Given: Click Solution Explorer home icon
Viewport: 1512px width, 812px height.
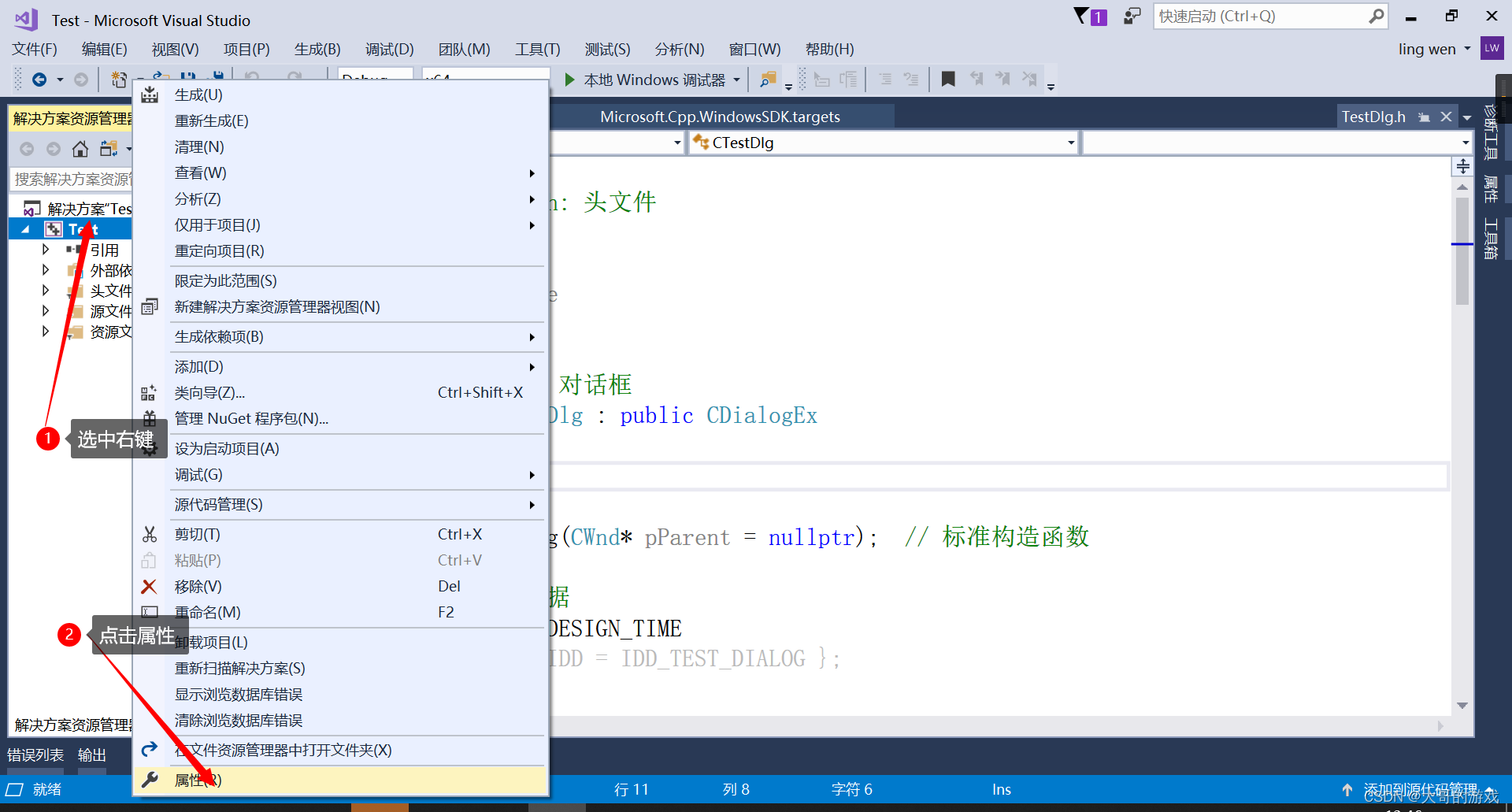Looking at the screenshot, I should (x=80, y=149).
